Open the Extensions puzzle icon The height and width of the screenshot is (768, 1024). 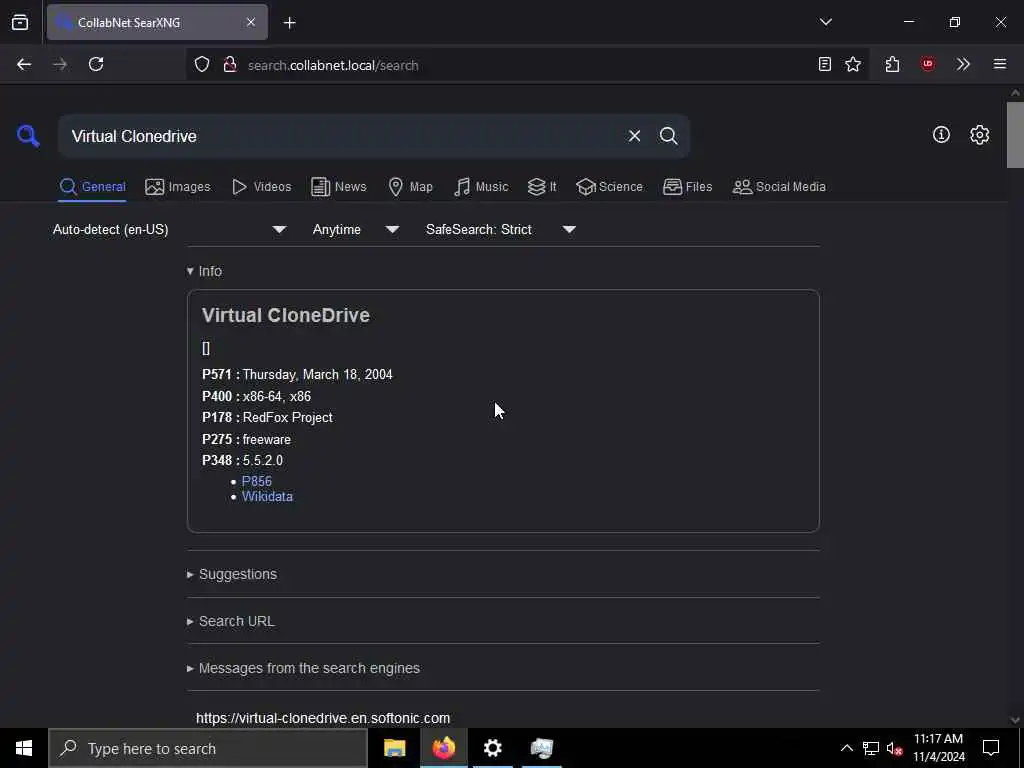[893, 64]
